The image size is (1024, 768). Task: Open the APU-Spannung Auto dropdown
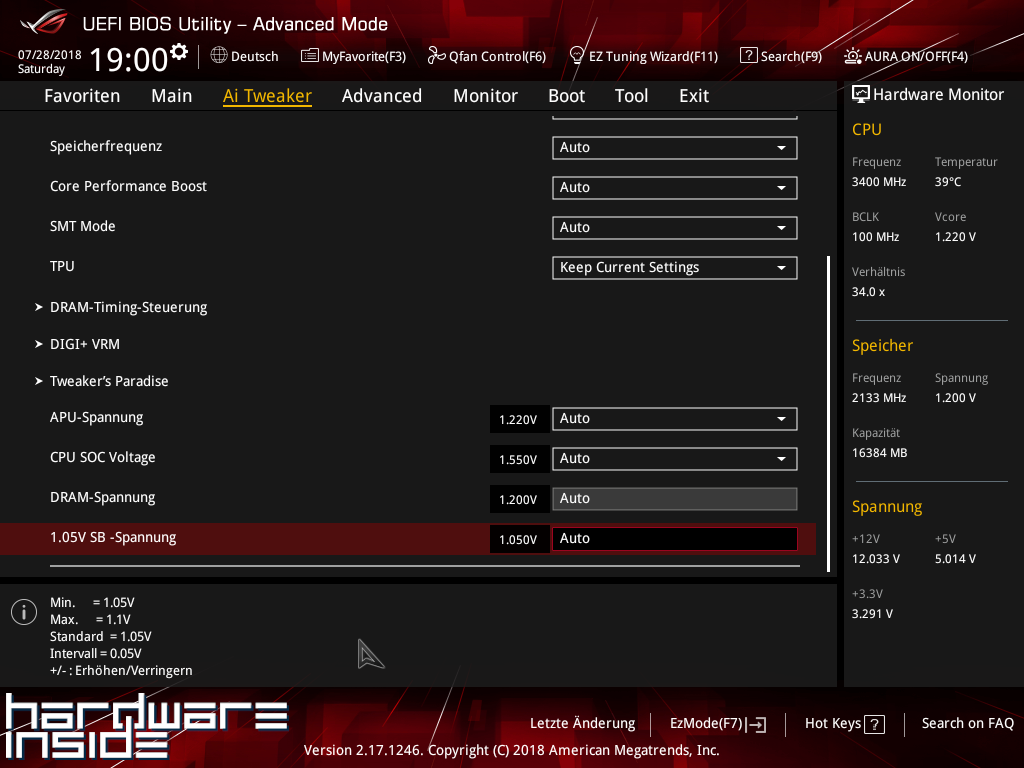pos(675,419)
